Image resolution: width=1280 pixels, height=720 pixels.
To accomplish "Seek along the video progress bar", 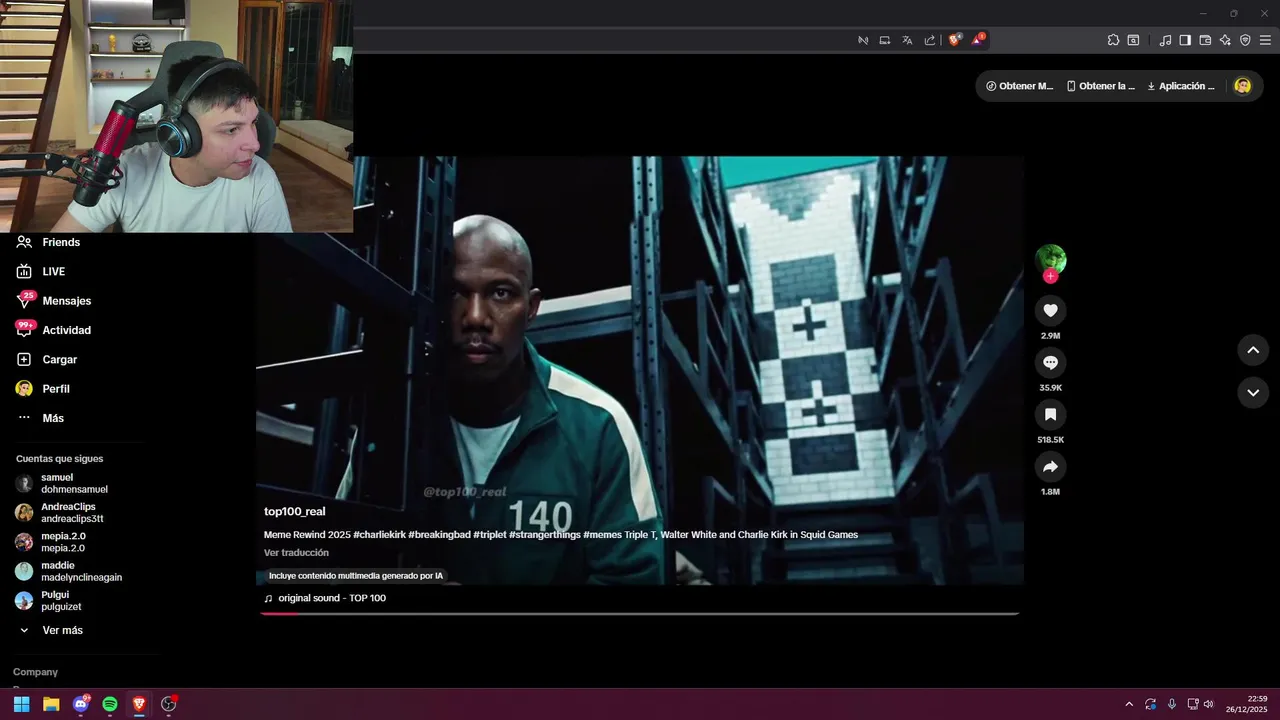I will pyautogui.click(x=640, y=613).
